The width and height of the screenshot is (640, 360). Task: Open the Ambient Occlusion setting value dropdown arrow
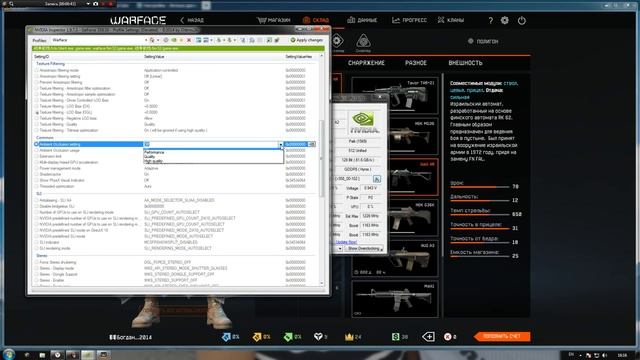pos(280,144)
